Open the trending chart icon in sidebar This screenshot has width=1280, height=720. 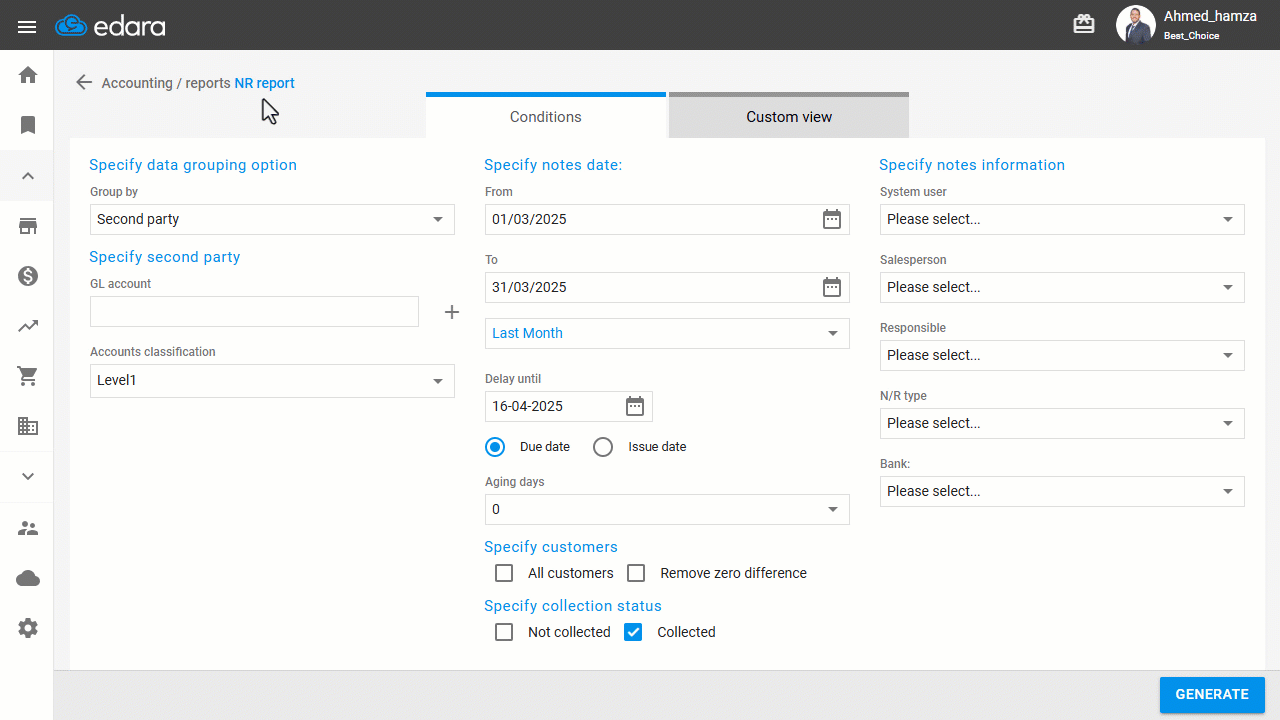[x=28, y=326]
